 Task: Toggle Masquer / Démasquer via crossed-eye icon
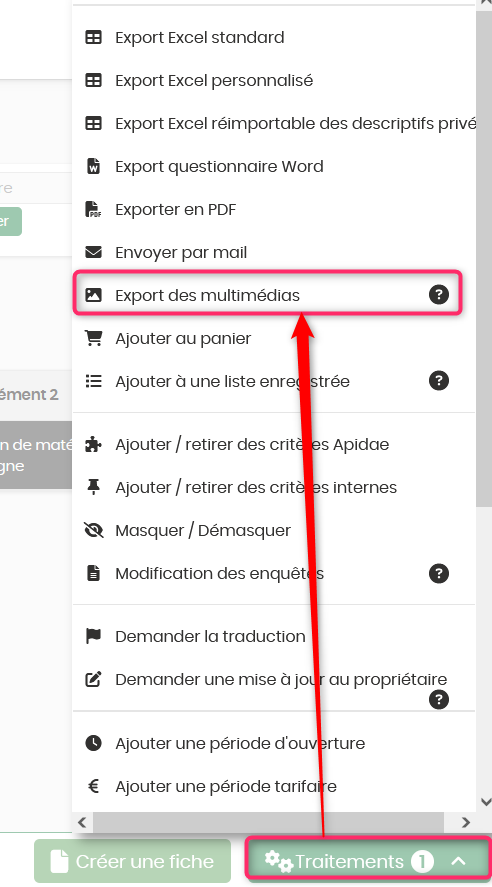pos(93,530)
